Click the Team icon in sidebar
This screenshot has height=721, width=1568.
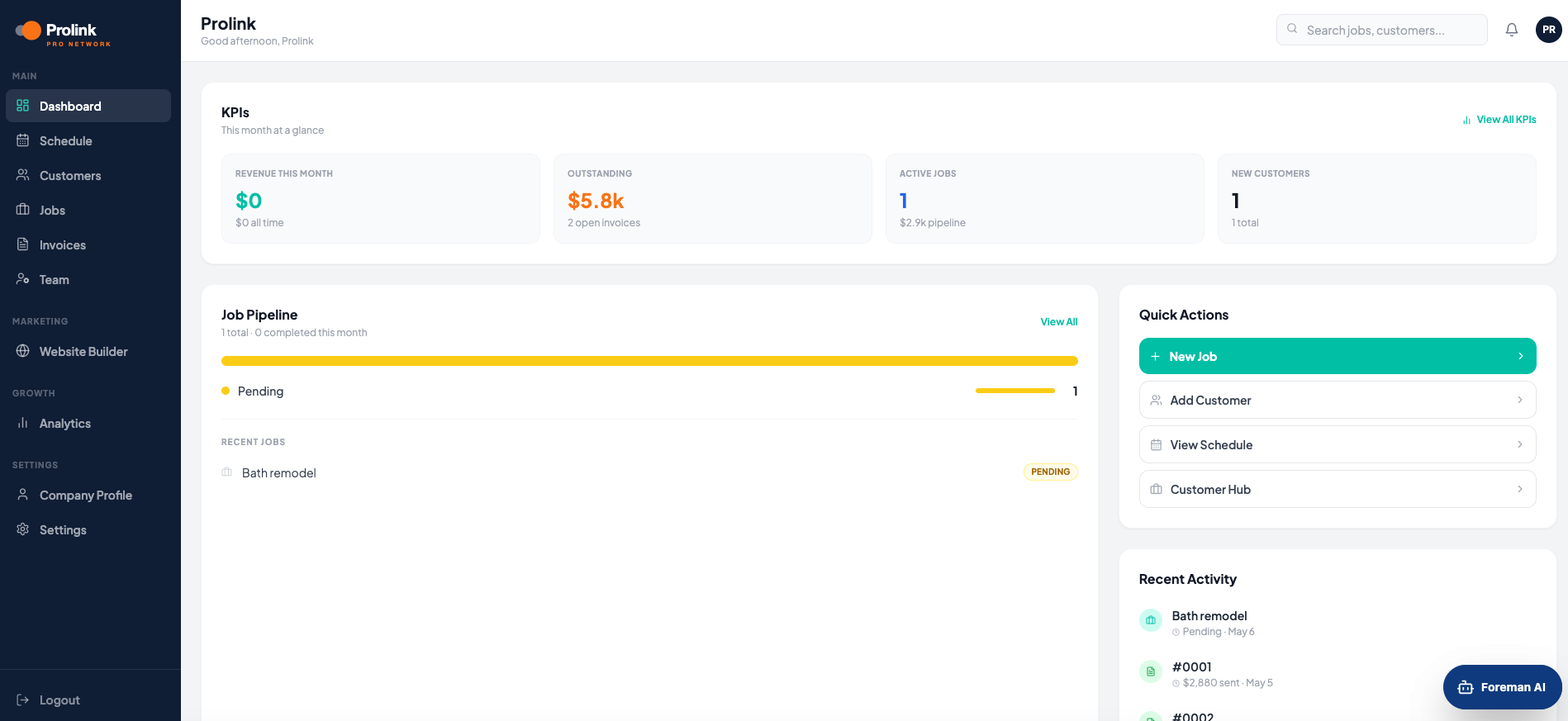click(23, 279)
